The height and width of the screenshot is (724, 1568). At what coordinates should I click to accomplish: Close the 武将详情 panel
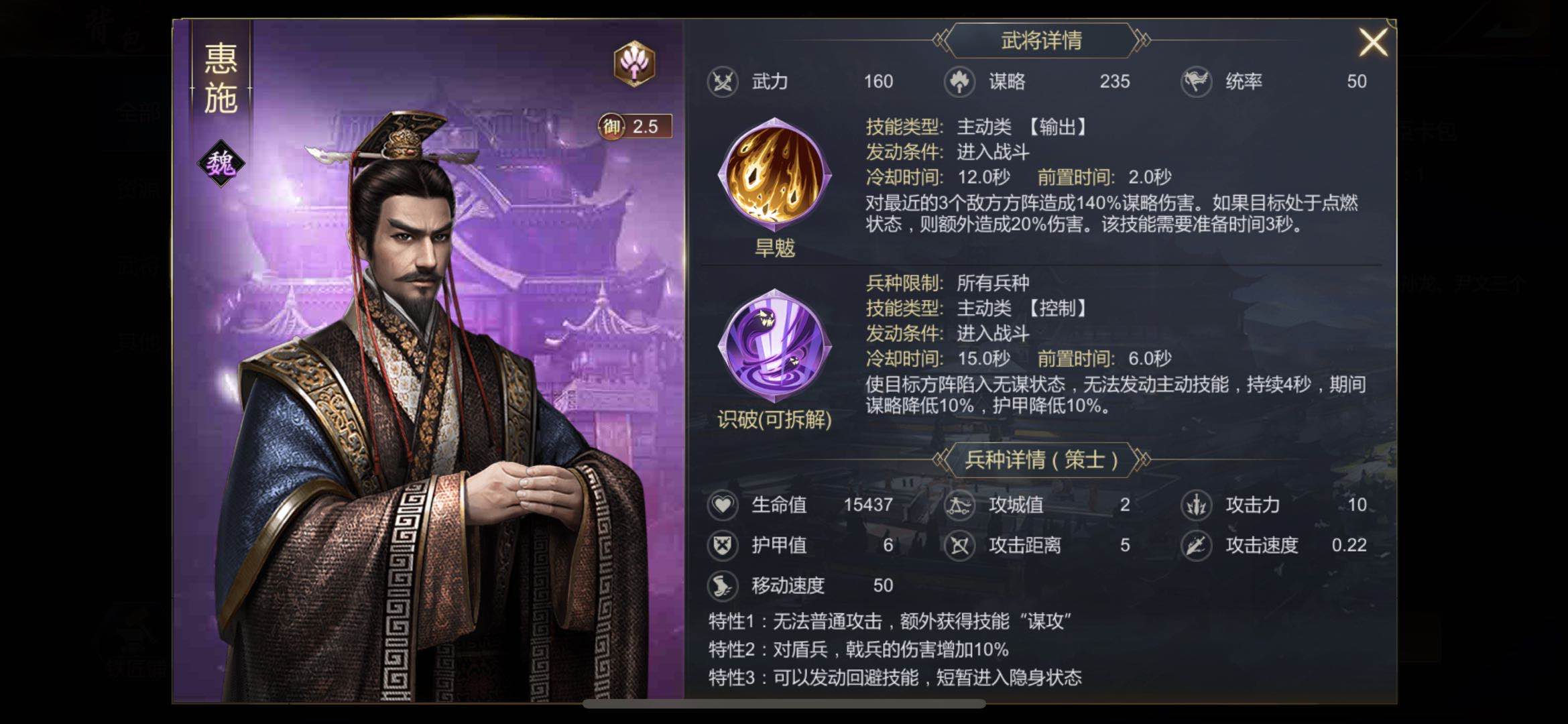click(1372, 42)
